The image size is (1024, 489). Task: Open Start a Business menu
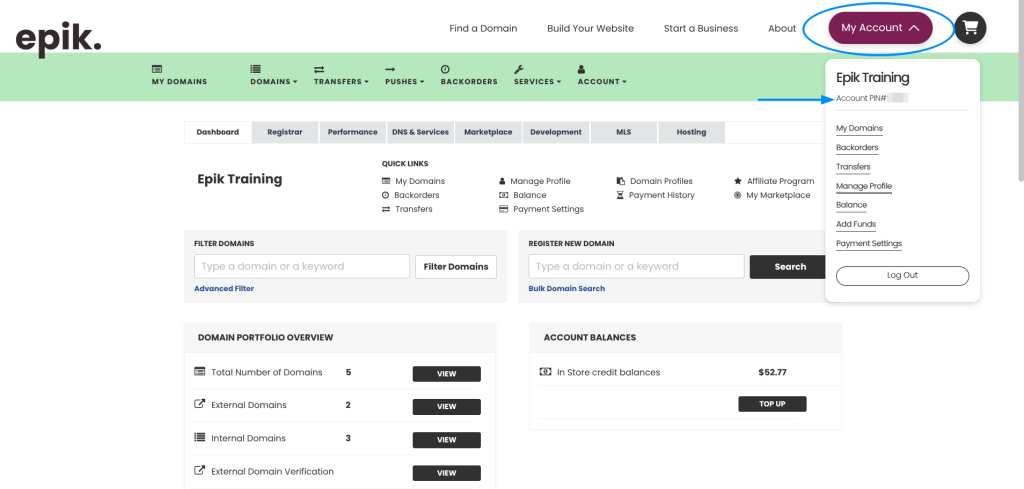pyautogui.click(x=701, y=28)
